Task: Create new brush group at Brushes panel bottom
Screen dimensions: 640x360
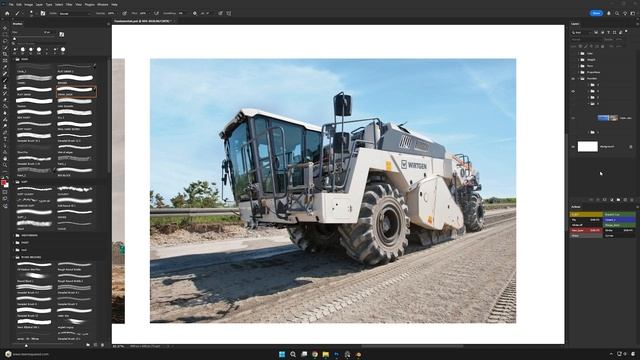Action: pos(88,345)
